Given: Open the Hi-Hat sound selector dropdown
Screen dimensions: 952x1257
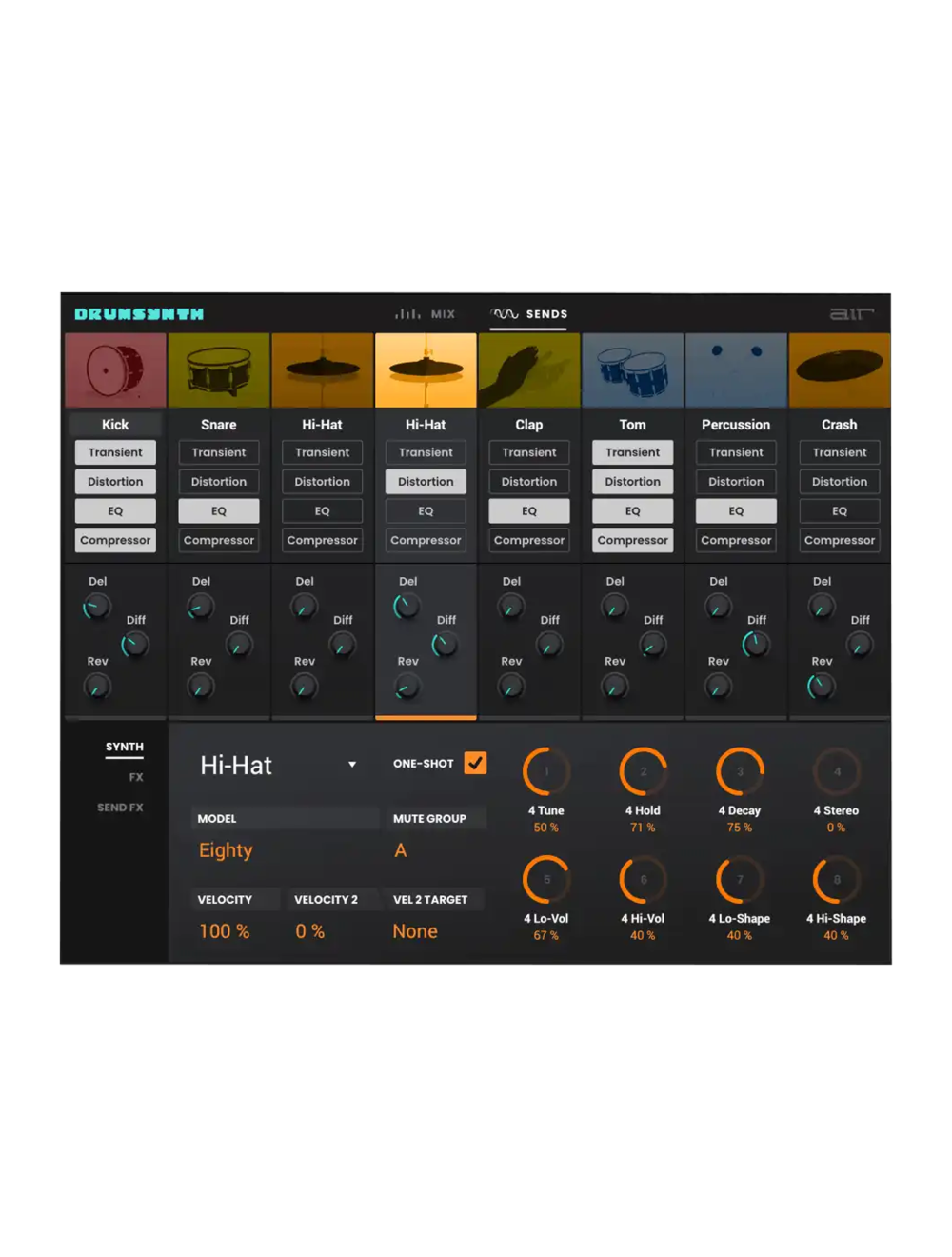Looking at the screenshot, I should 278,764.
